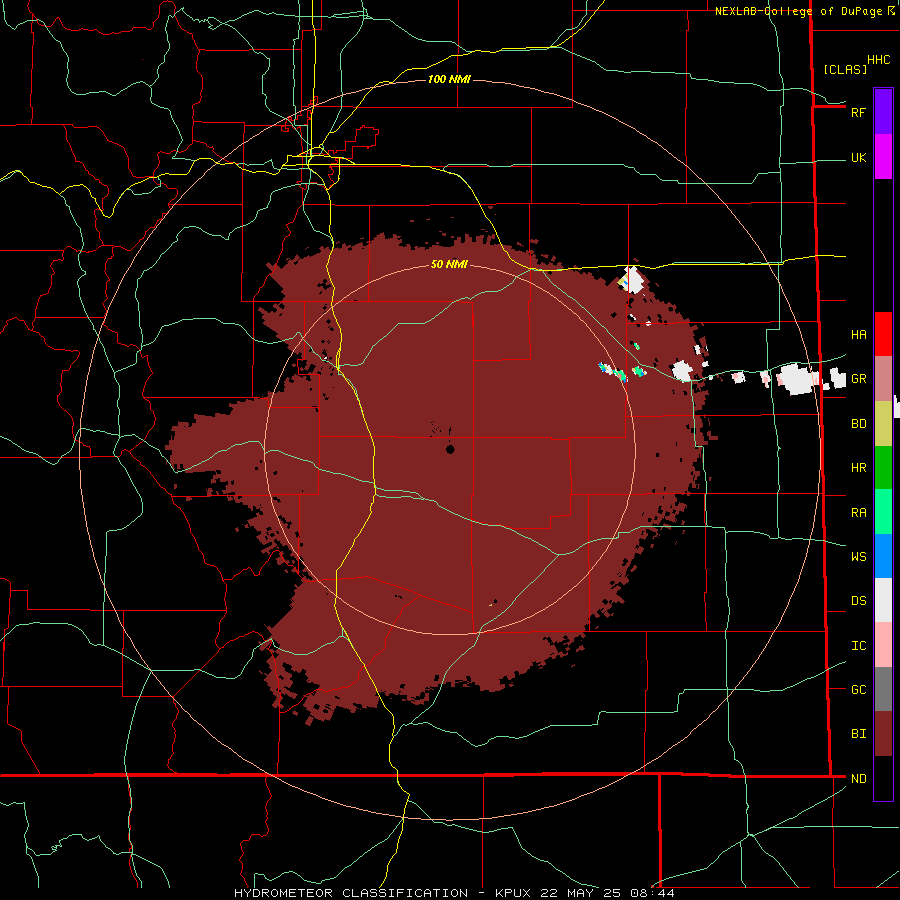Click the RA light-green legend swatch
The height and width of the screenshot is (900, 900).
883,512
